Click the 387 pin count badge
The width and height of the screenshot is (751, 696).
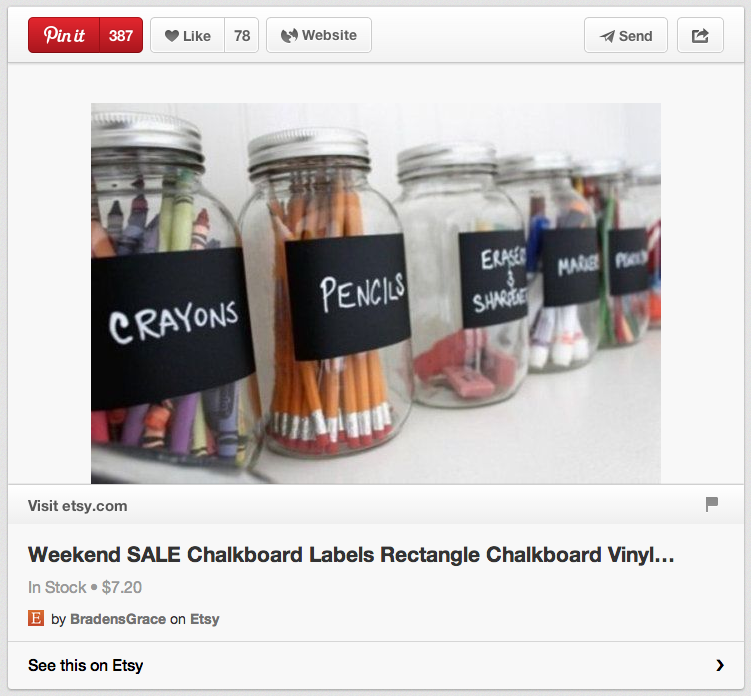[x=121, y=35]
